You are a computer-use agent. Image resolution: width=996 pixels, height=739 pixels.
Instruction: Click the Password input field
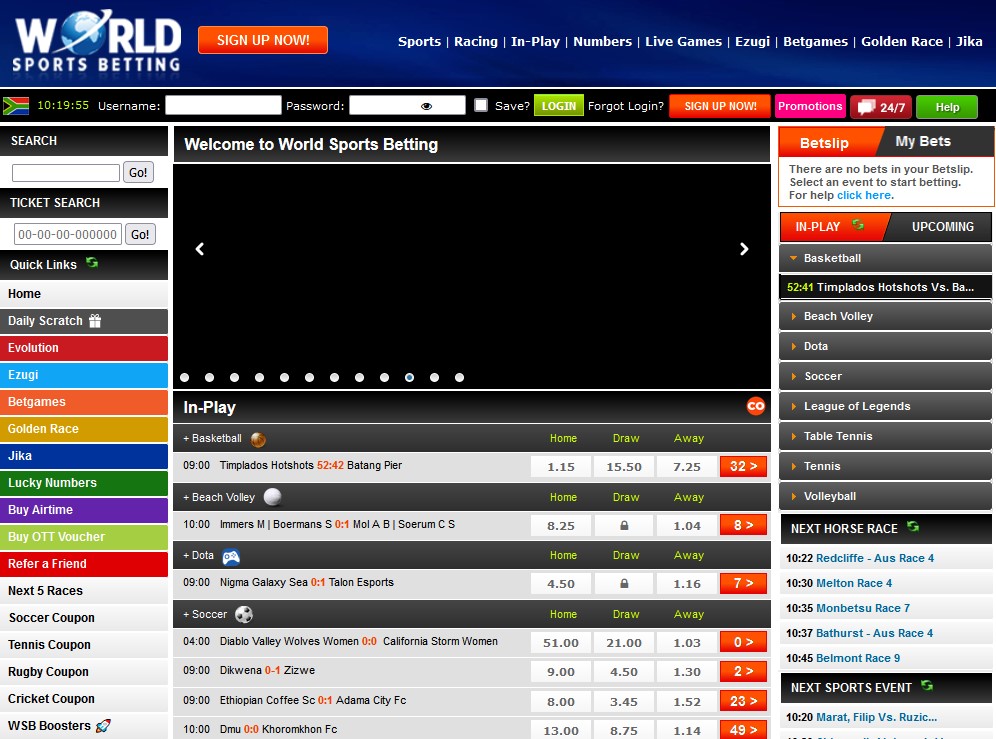click(x=407, y=105)
